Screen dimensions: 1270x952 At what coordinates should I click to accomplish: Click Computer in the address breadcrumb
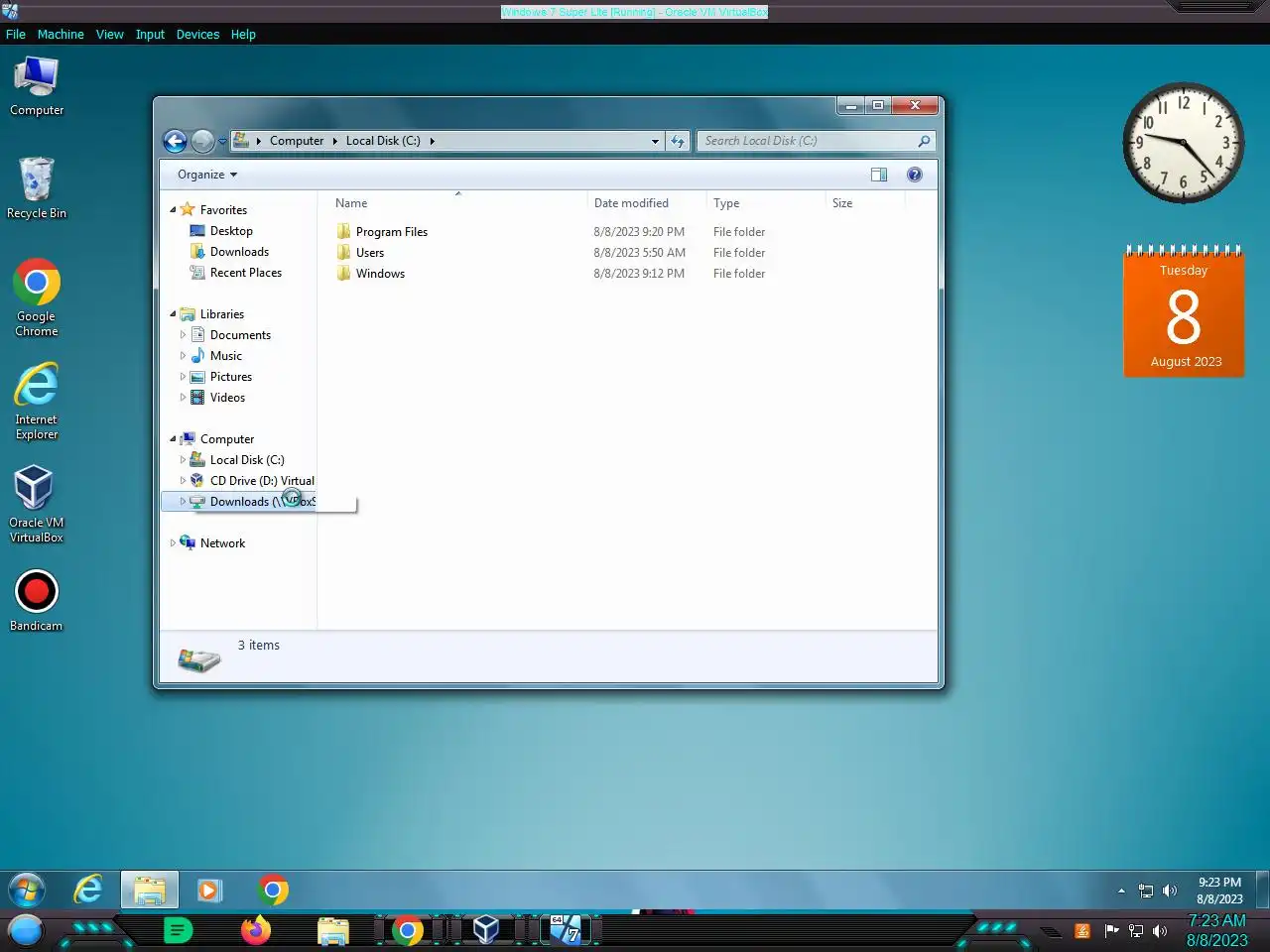pyautogui.click(x=297, y=141)
